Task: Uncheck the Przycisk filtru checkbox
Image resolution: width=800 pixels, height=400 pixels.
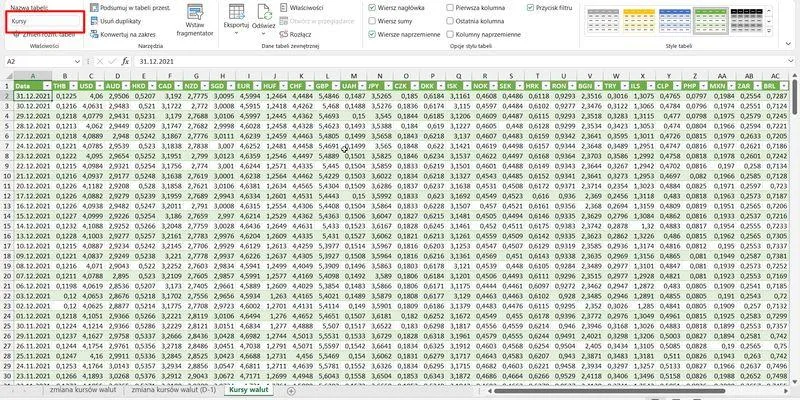Action: (530, 7)
